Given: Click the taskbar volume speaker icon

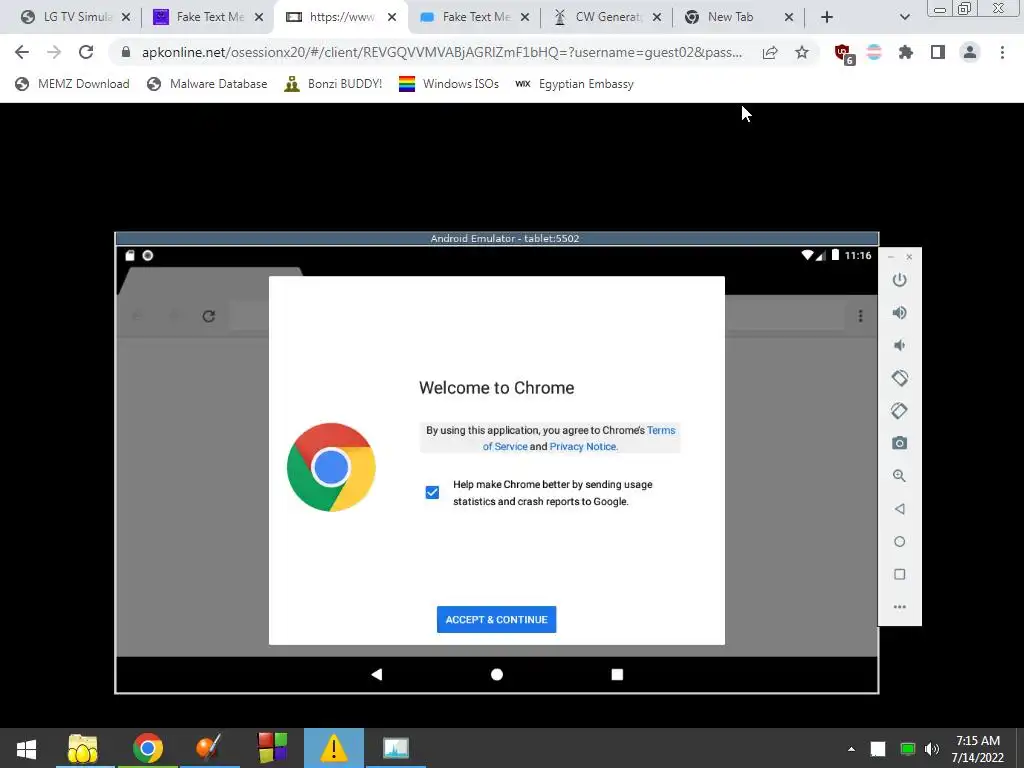Looking at the screenshot, I should click(x=932, y=749).
